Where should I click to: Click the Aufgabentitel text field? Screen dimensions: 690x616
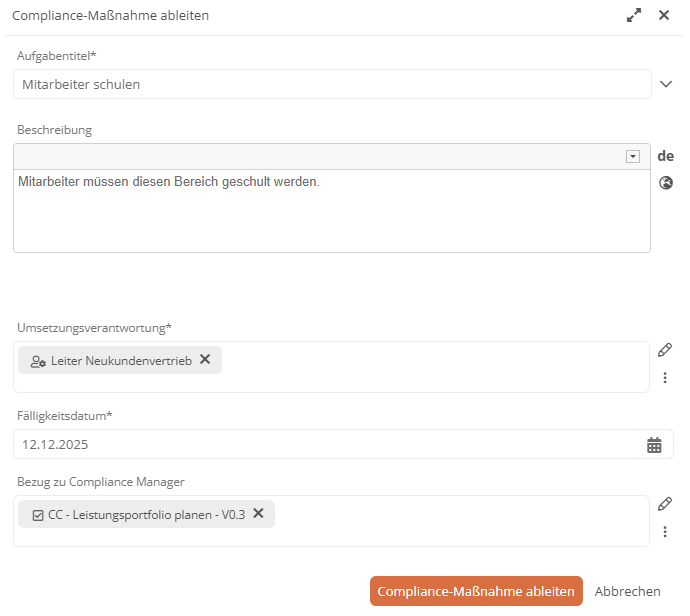tap(332, 84)
